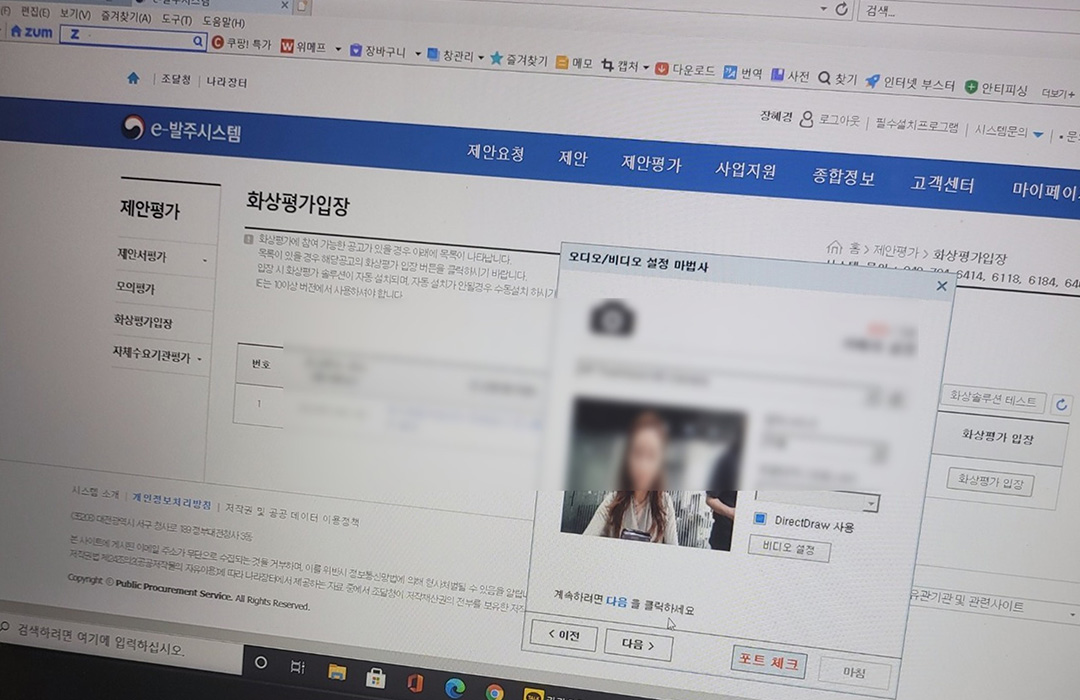Viewport: 1080px width, 700px height.
Task: Click the 화상솔루션 테스트 button
Action: (993, 398)
